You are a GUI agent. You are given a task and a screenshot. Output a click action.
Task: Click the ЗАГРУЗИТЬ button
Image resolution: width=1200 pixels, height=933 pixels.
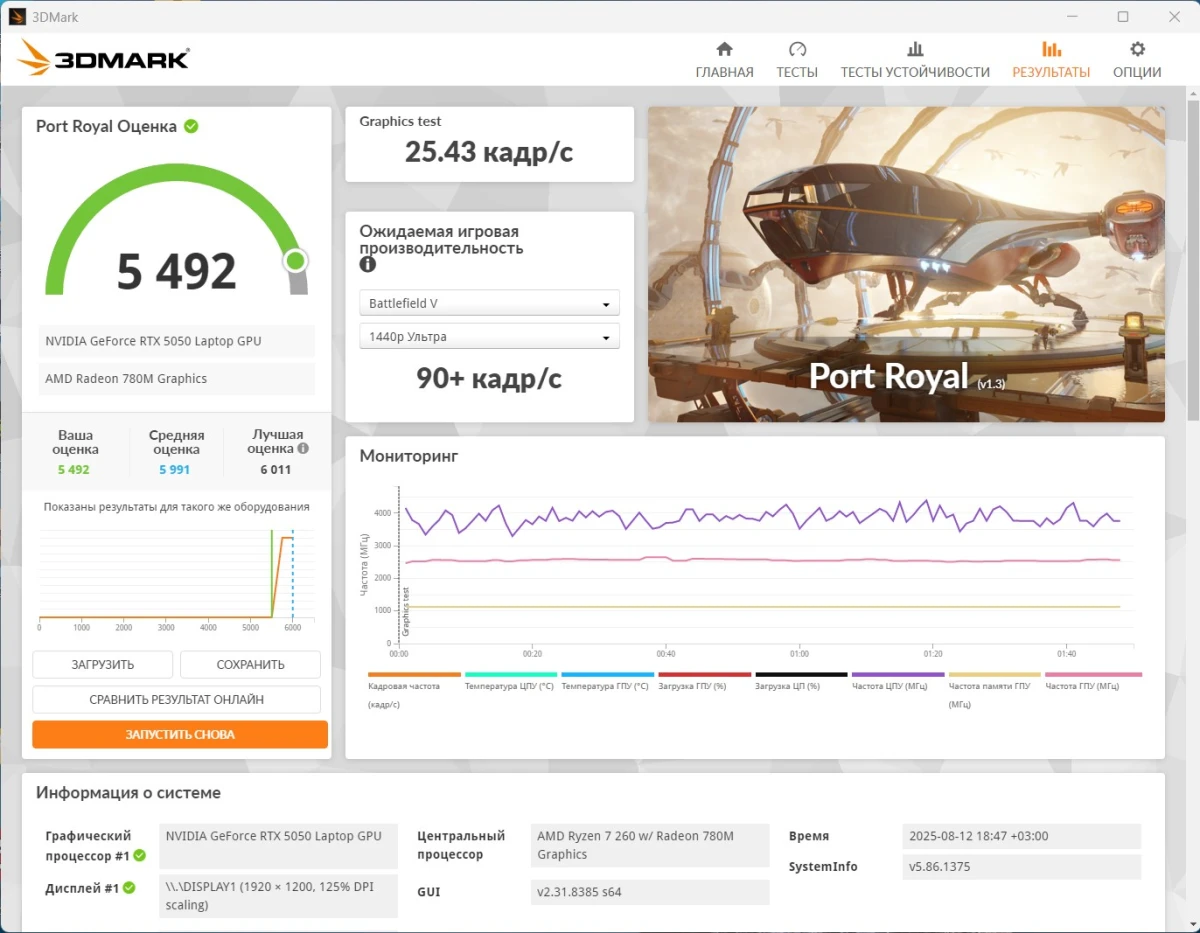click(x=102, y=664)
